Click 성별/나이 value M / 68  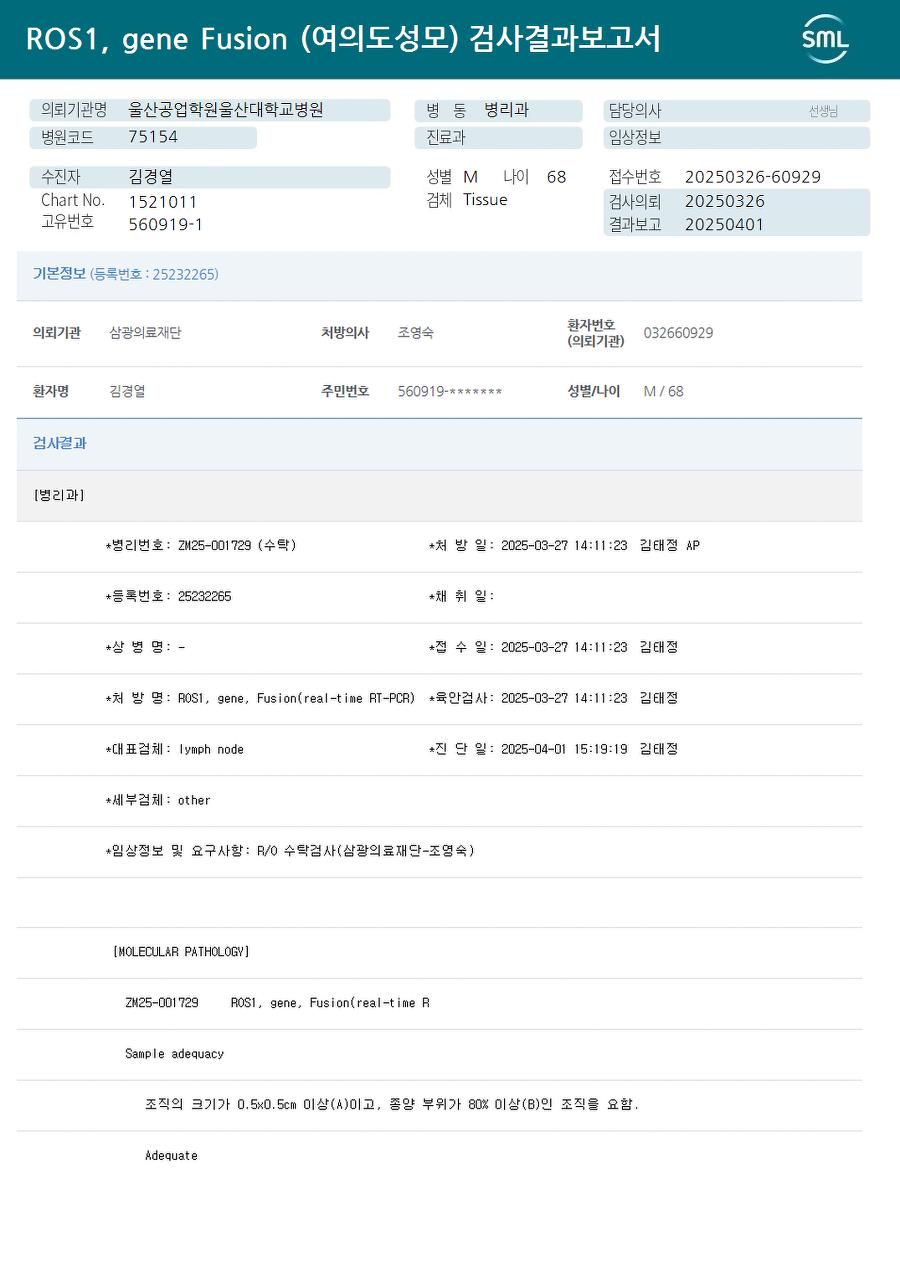(x=663, y=391)
